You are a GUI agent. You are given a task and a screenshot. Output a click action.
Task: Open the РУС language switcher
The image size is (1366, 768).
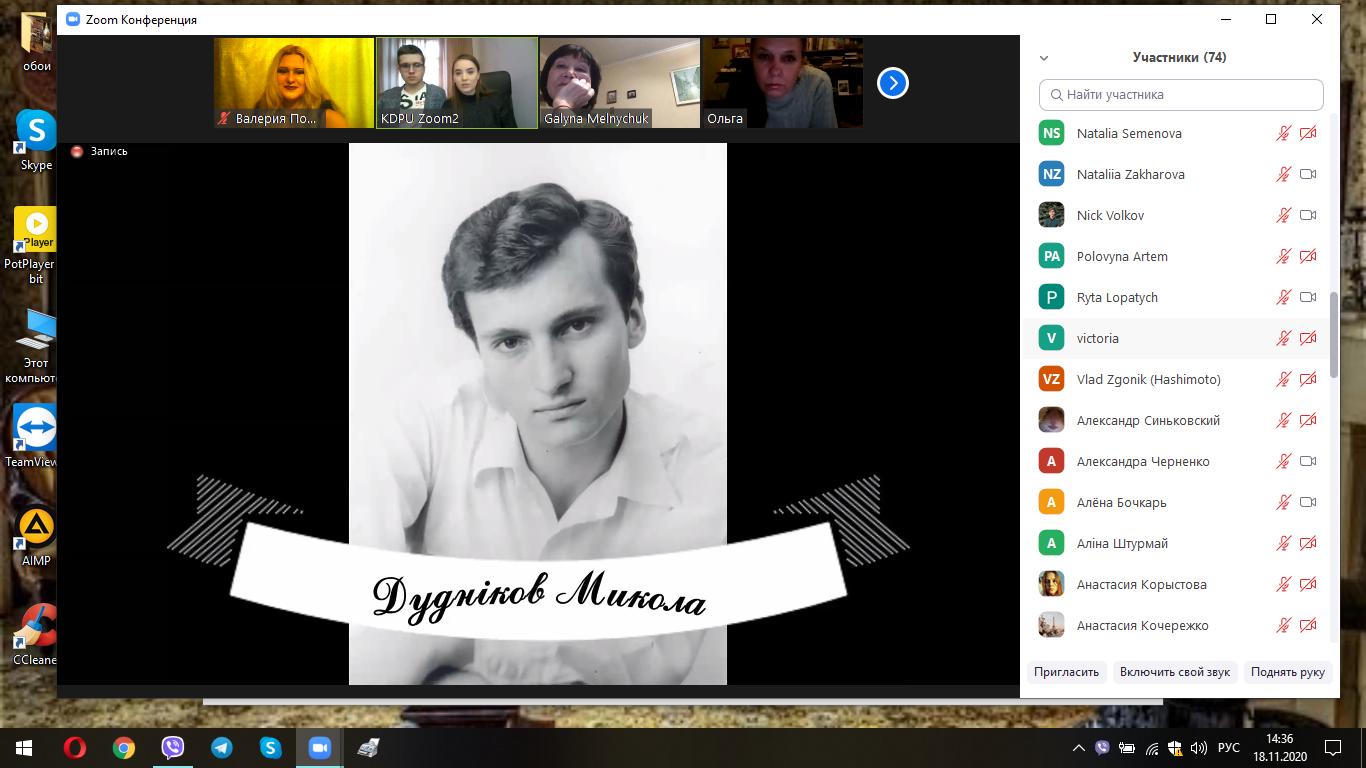pyautogui.click(x=1228, y=748)
